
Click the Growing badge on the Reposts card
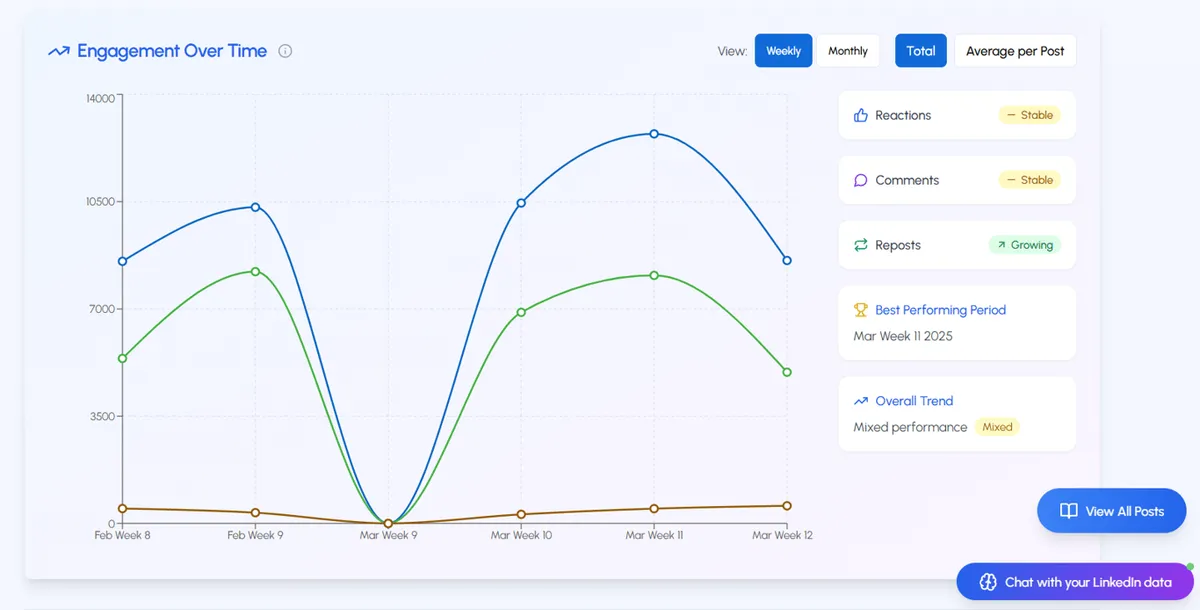point(1025,244)
